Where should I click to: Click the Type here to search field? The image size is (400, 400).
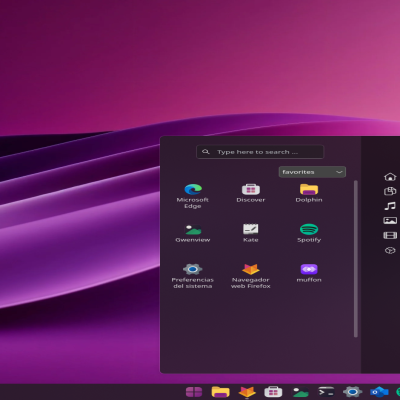pyautogui.click(x=260, y=152)
